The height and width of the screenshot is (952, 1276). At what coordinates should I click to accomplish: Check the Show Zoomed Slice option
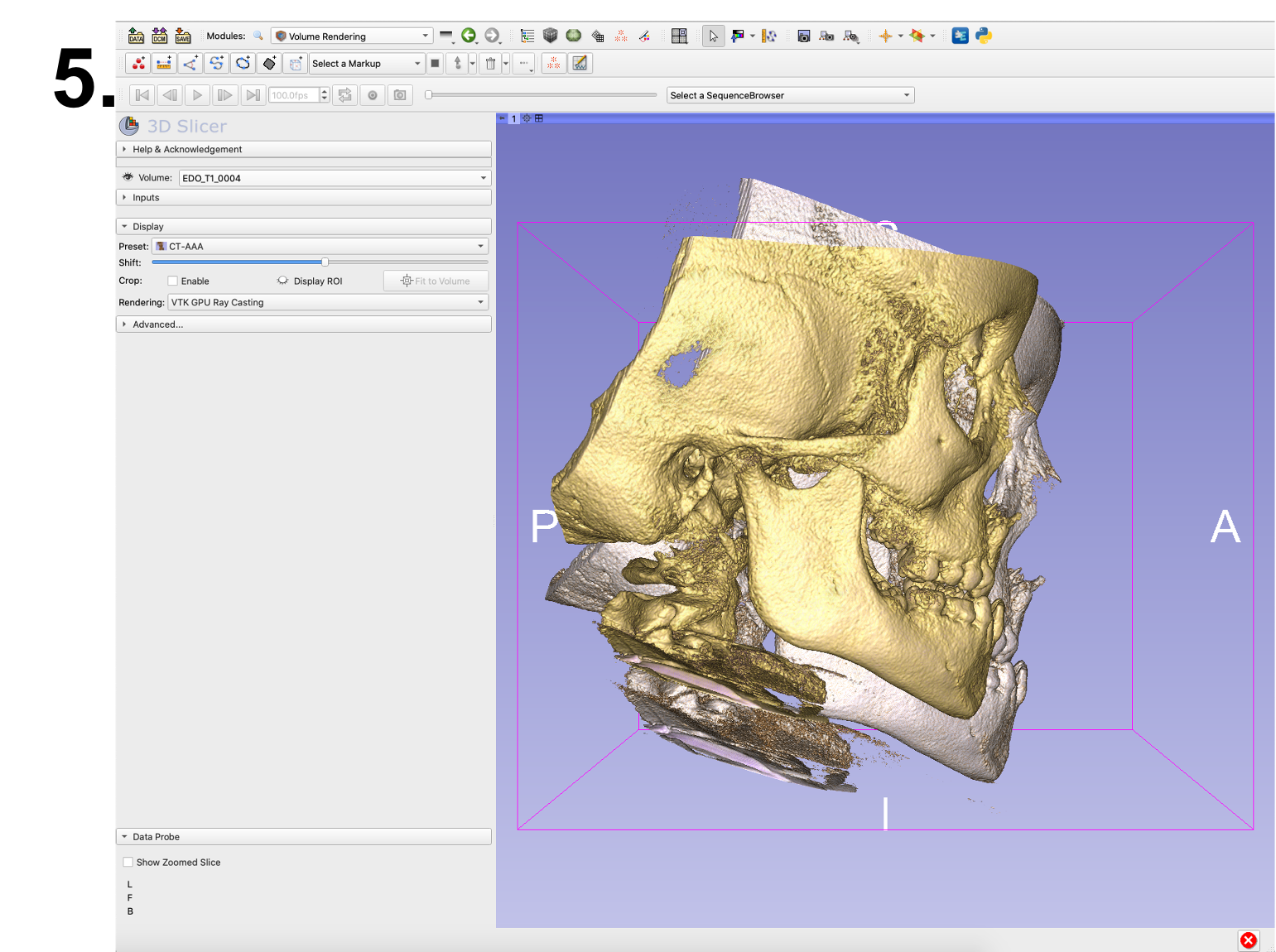[128, 862]
